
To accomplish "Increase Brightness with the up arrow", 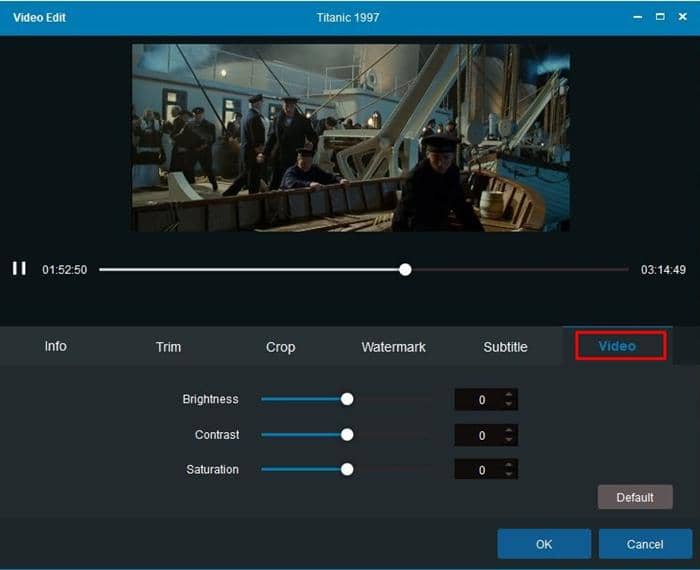I will point(508,395).
